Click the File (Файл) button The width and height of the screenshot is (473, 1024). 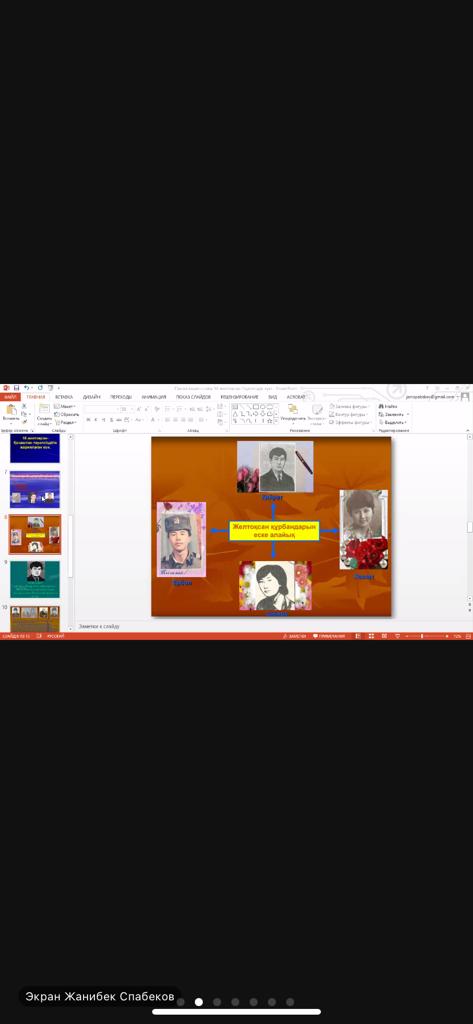pos(10,396)
